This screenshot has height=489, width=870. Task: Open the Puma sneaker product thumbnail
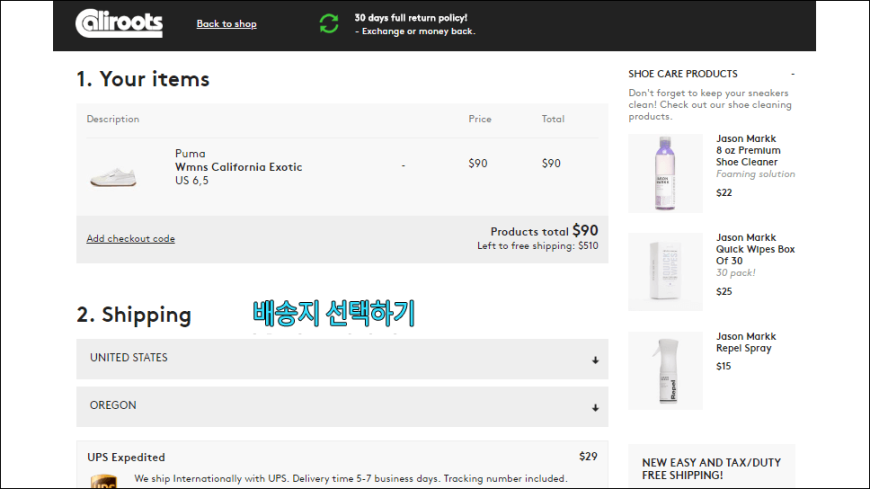113,177
